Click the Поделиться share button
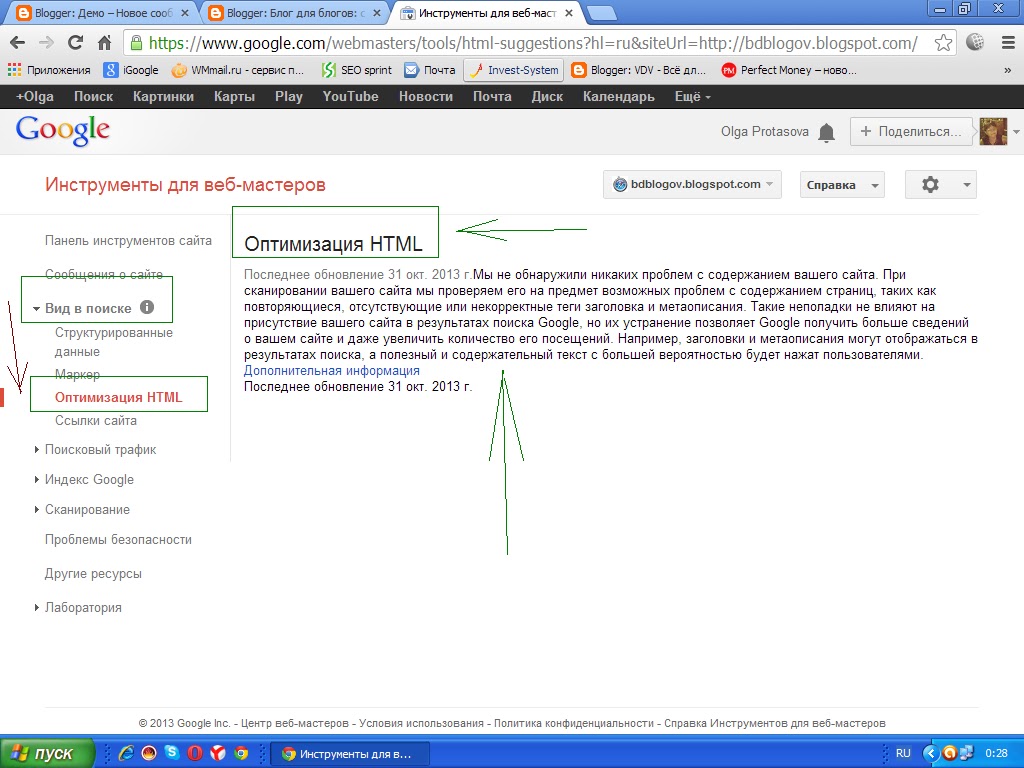The width and height of the screenshot is (1024, 768). pyautogui.click(x=911, y=131)
